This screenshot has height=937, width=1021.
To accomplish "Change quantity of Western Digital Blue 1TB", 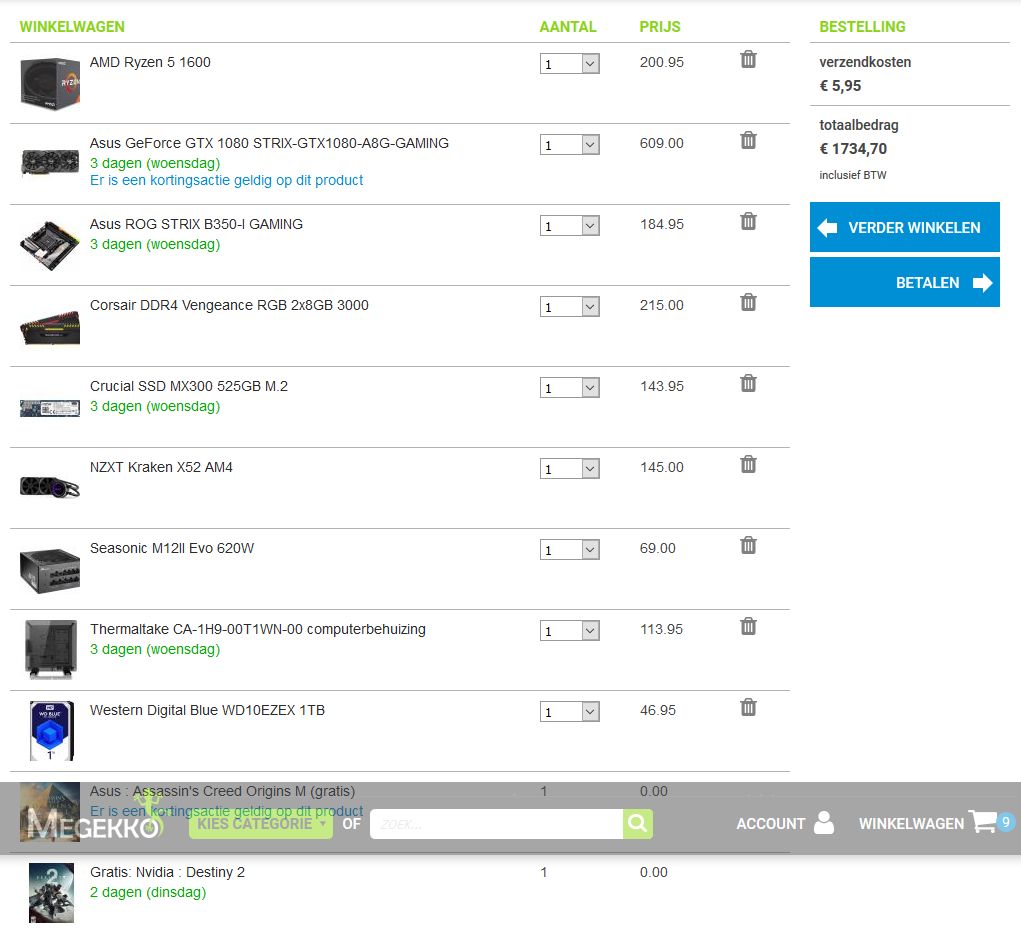I will point(570,712).
